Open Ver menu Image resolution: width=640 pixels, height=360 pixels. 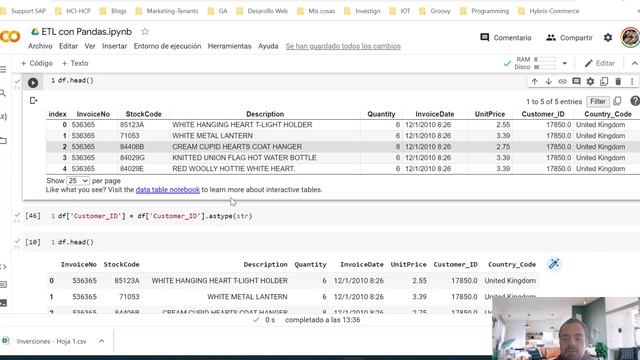[90, 46]
